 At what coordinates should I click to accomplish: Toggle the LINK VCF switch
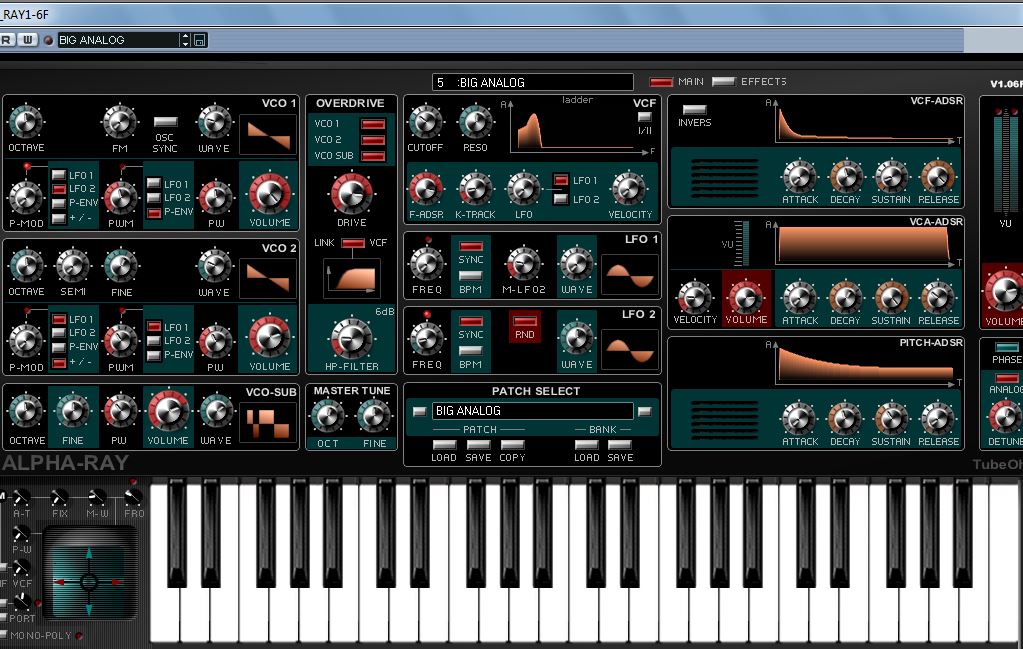[x=353, y=243]
